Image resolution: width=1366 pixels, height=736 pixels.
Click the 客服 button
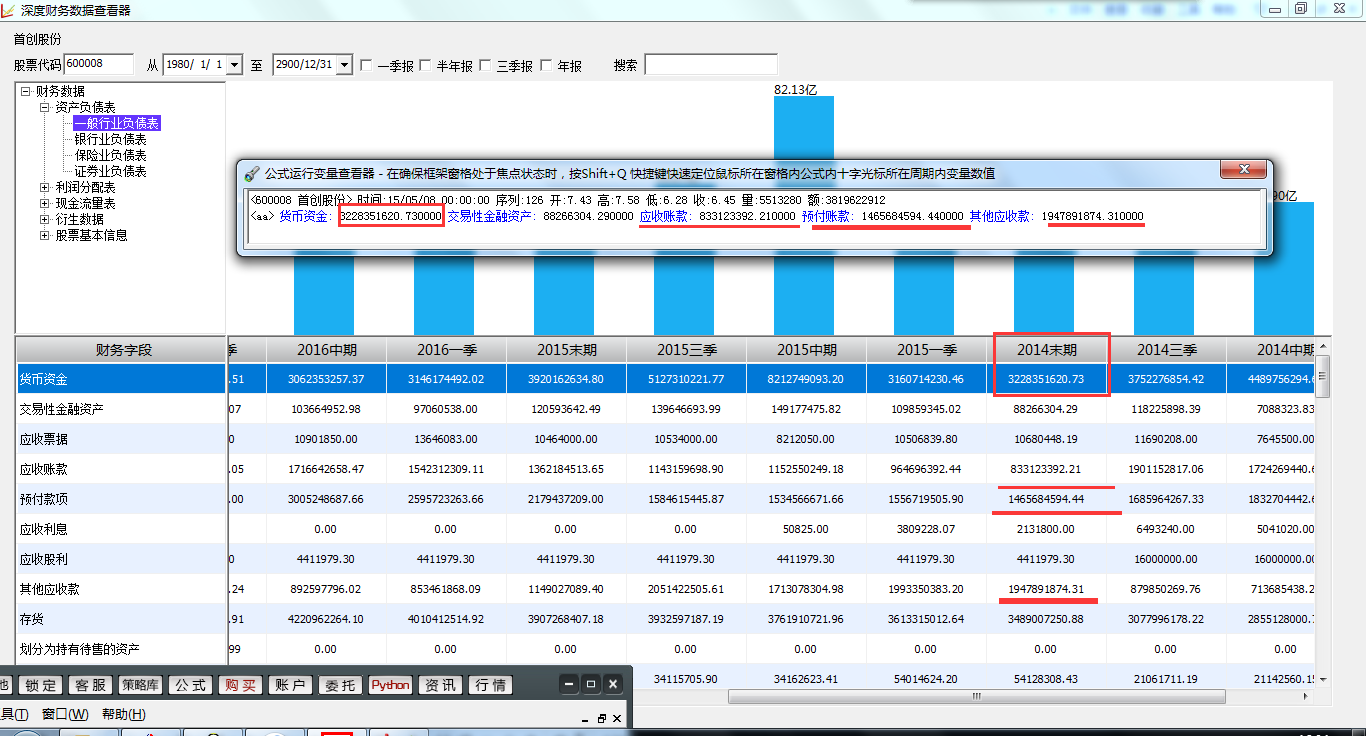91,685
